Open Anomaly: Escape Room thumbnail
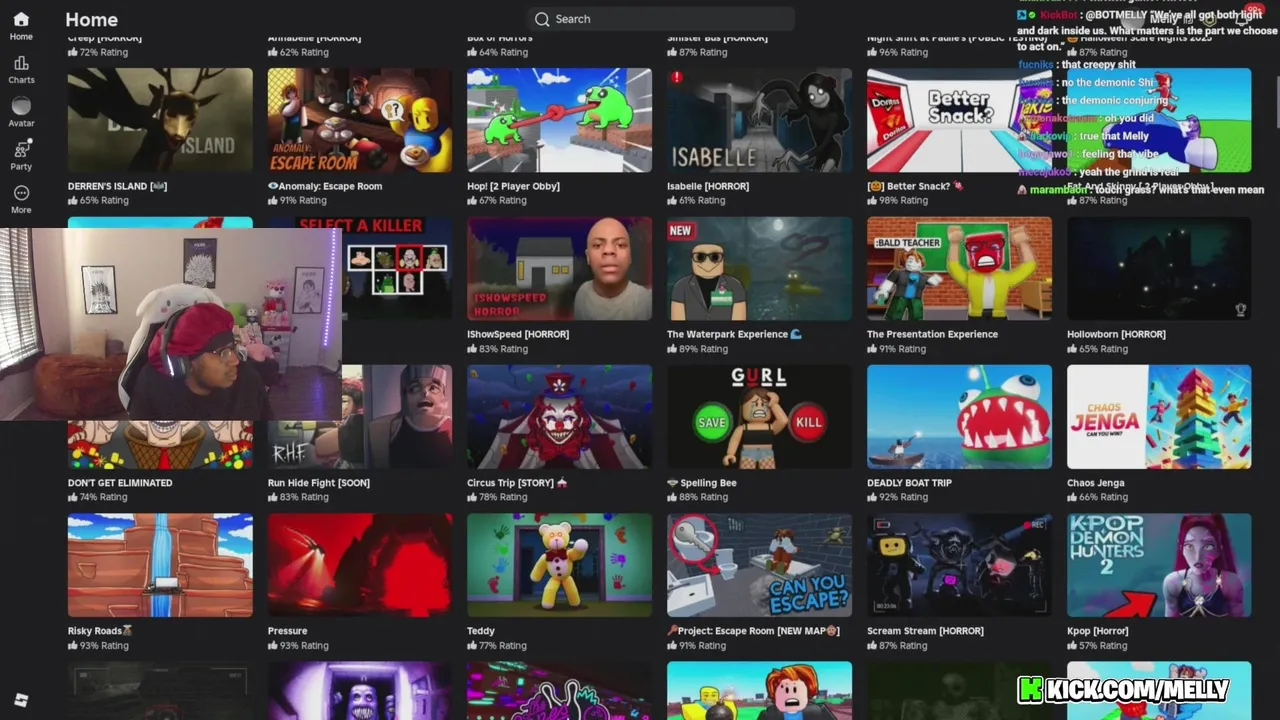The height and width of the screenshot is (720, 1280). coord(360,120)
